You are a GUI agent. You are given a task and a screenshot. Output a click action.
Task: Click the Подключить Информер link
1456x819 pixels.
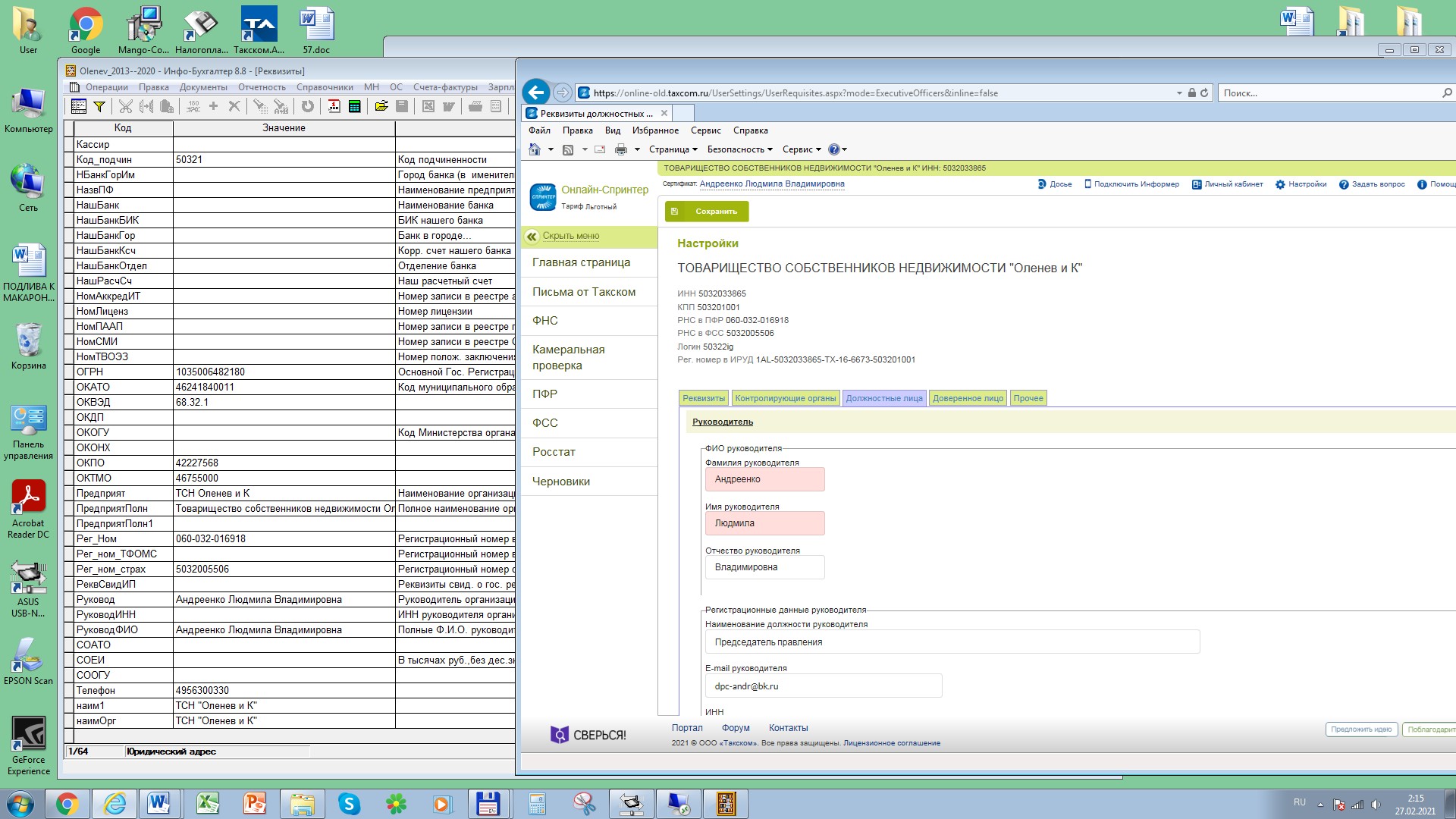pos(1131,184)
